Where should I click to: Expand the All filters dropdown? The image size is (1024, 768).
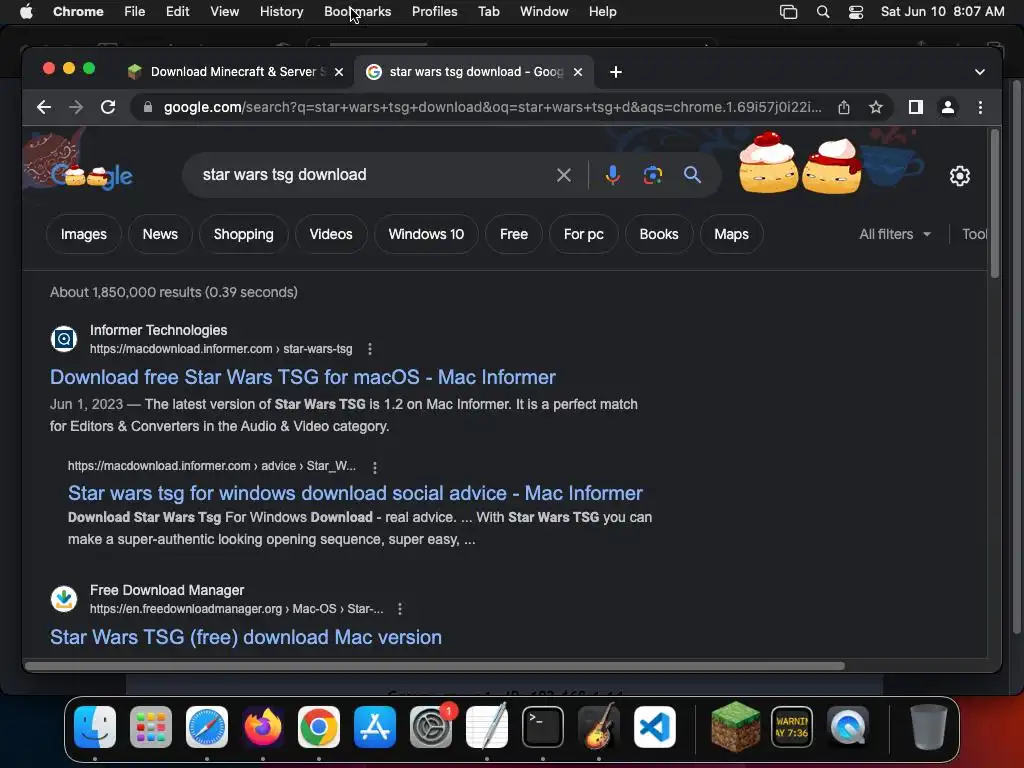[x=895, y=234]
